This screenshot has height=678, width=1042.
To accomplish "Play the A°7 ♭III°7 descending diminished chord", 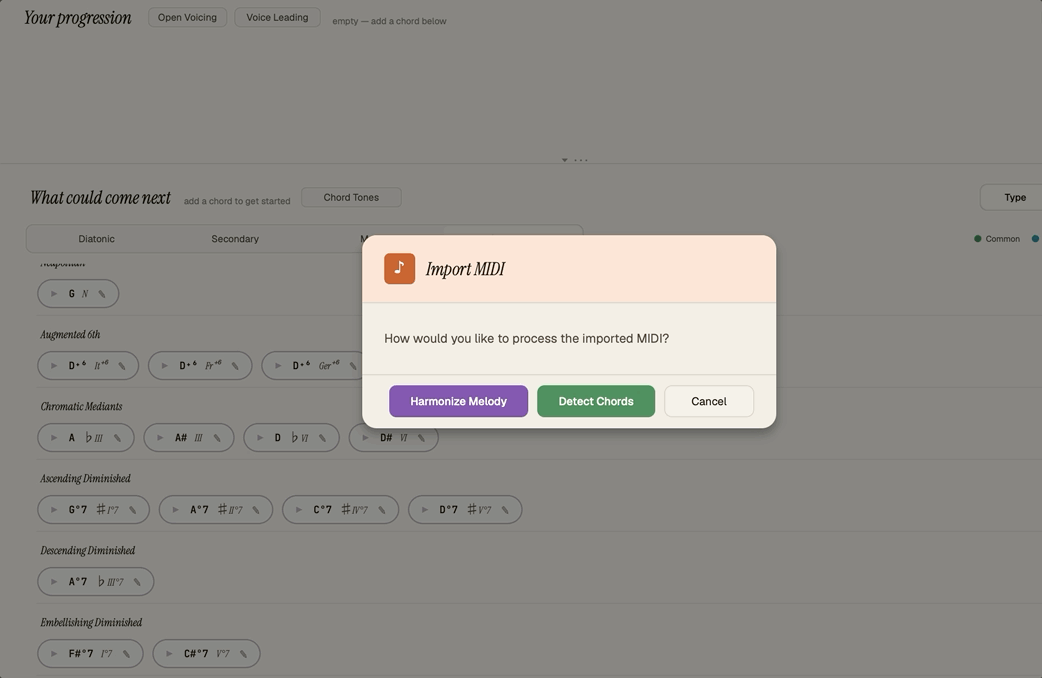I will tap(54, 582).
